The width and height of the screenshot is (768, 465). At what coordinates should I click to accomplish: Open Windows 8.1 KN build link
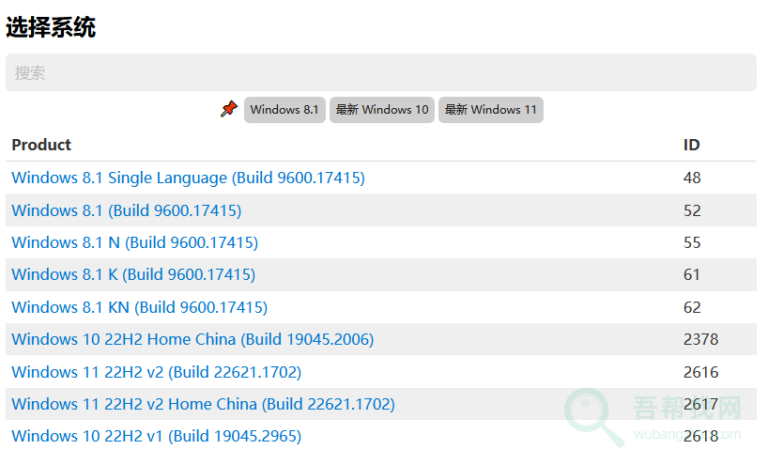click(139, 307)
